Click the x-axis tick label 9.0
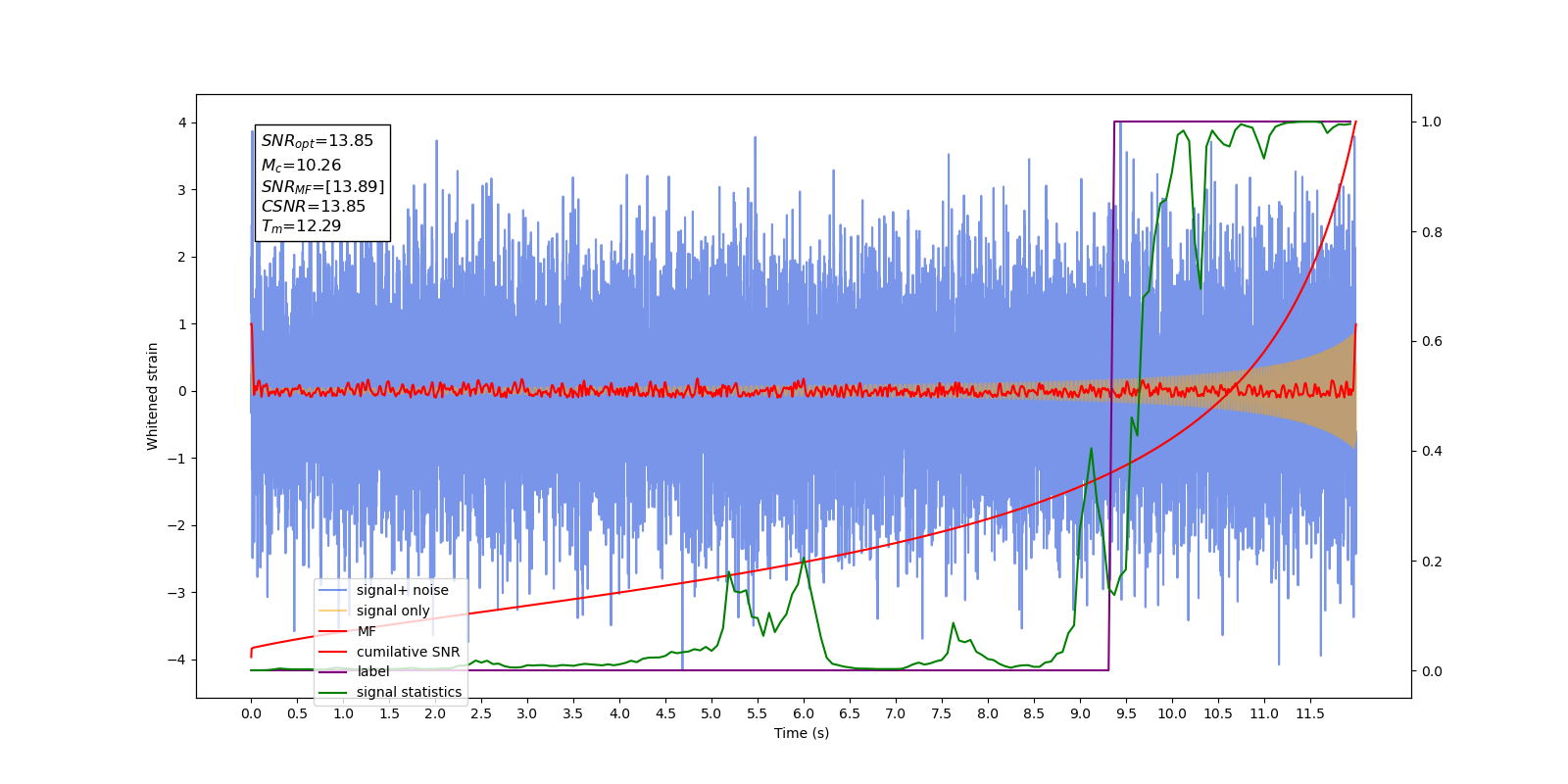 click(1080, 713)
